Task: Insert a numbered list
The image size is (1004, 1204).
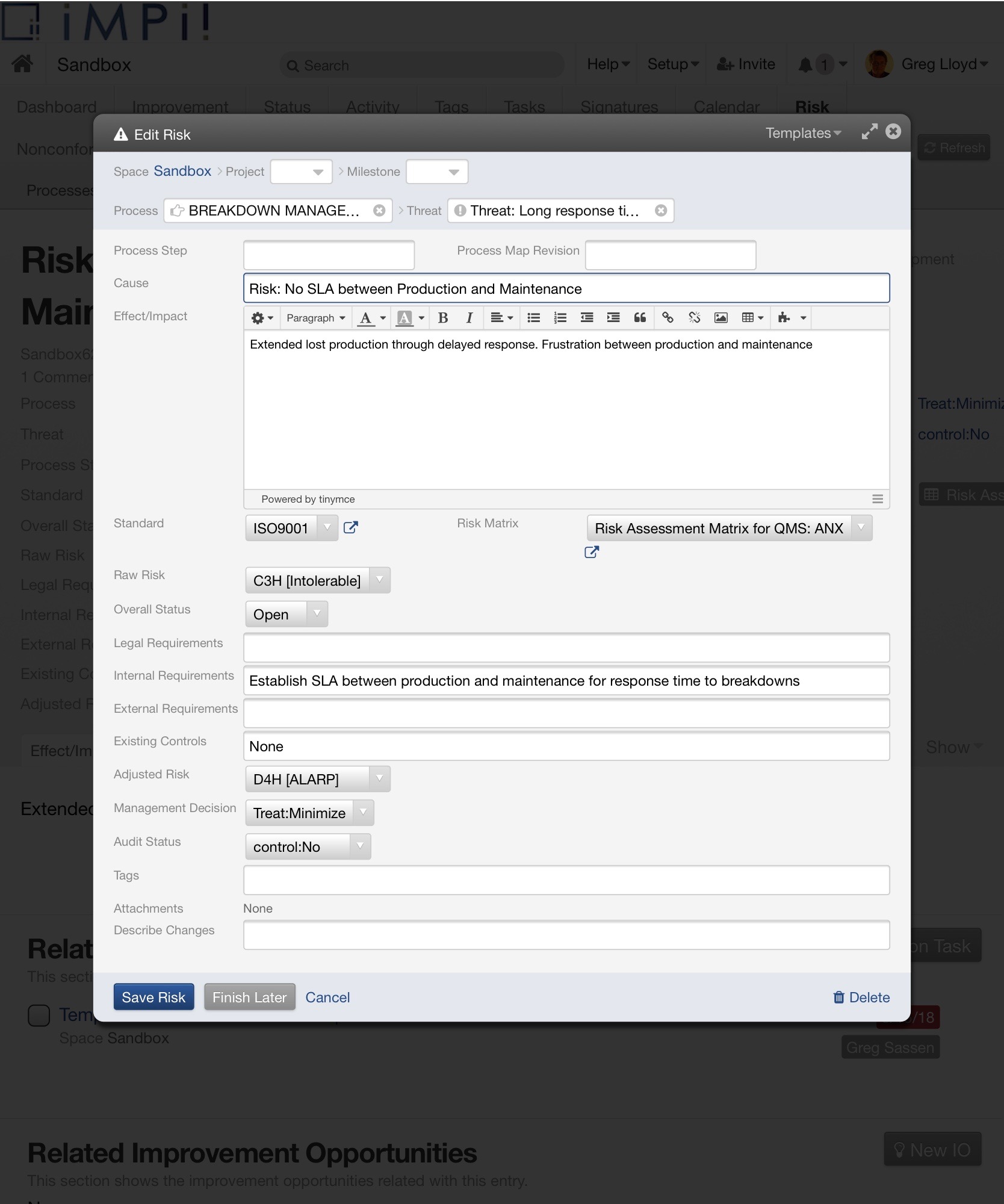Action: coord(560,318)
